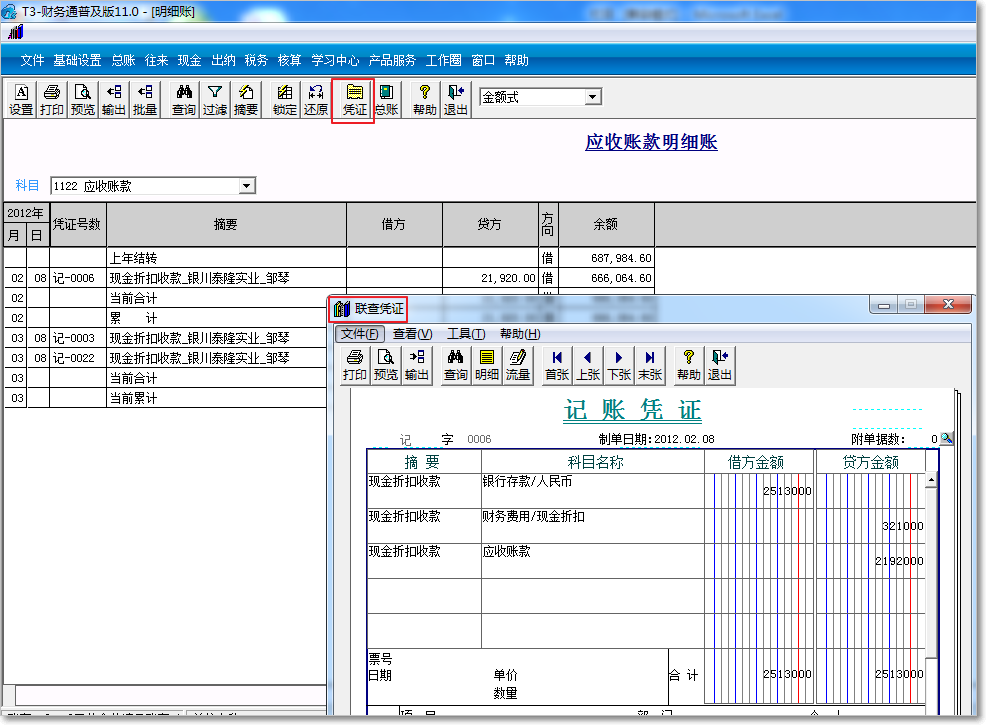986x725 pixels.
Task: Click the magnifier next to 附单据数
Action: [944, 438]
